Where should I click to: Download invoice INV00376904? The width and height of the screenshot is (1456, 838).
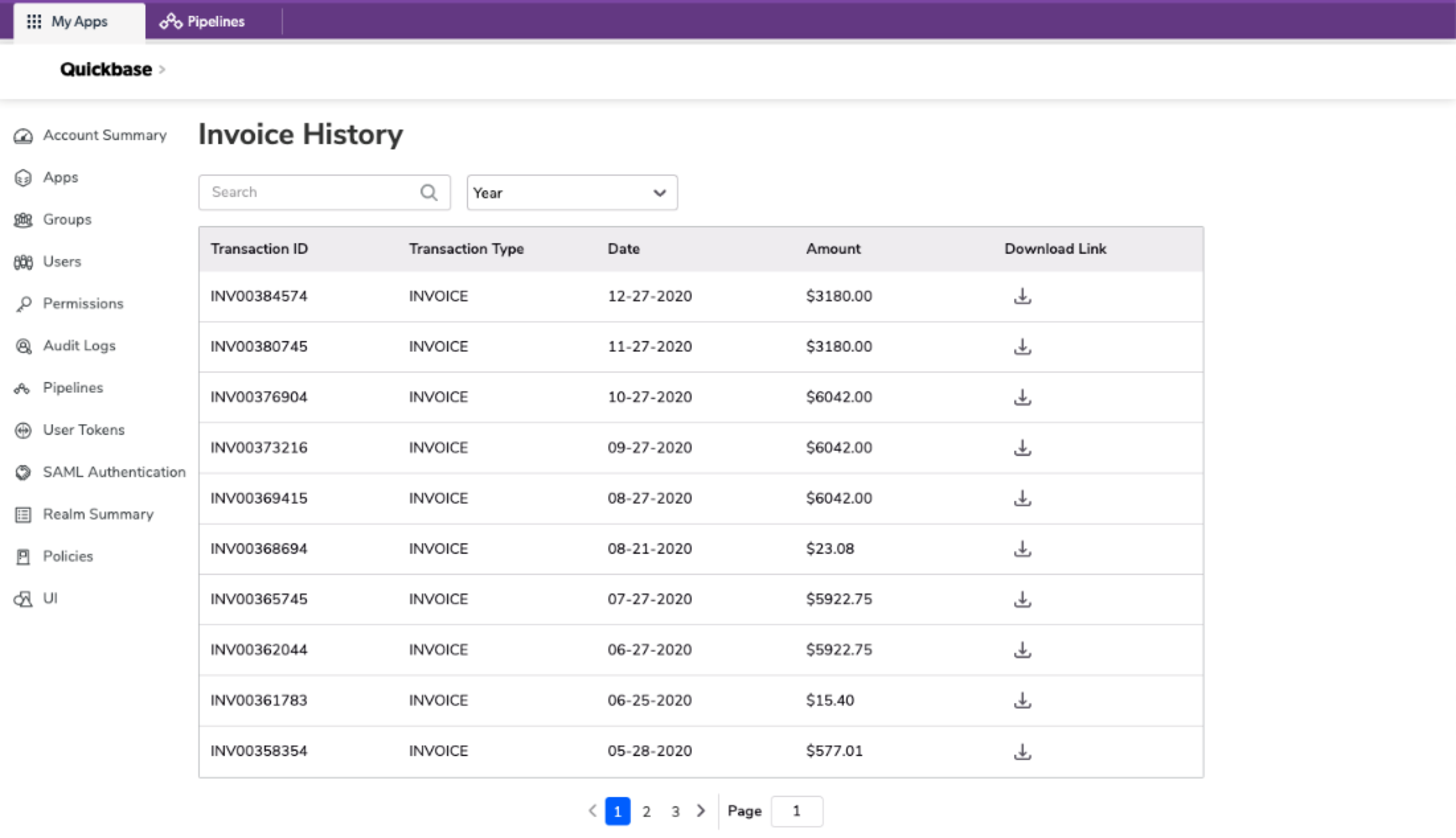pos(1022,397)
